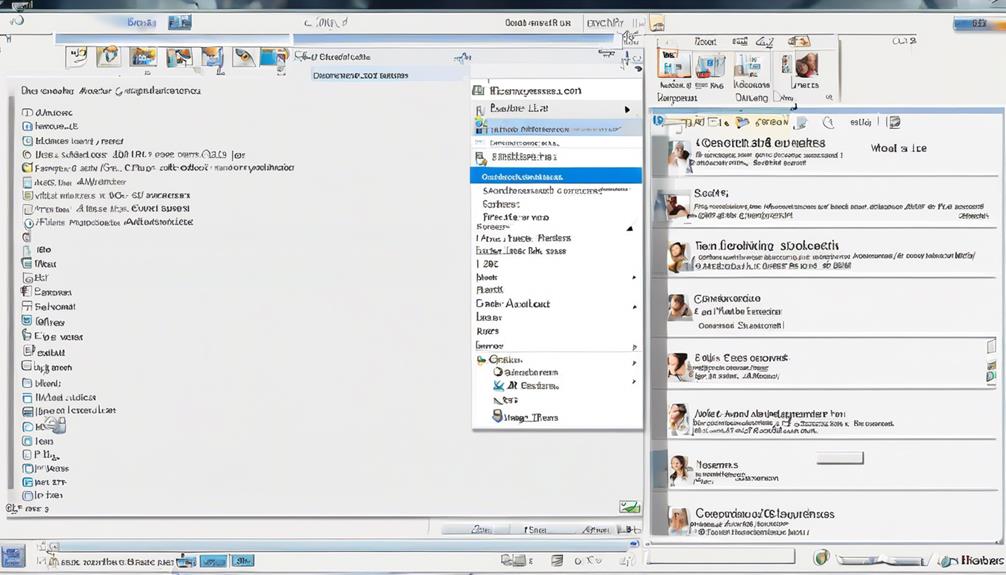
Task: Click the small page icon at right list edge
Action: point(991,347)
